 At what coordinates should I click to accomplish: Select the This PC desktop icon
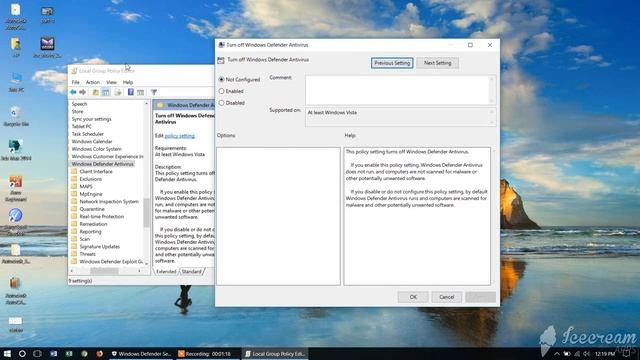[x=16, y=82]
